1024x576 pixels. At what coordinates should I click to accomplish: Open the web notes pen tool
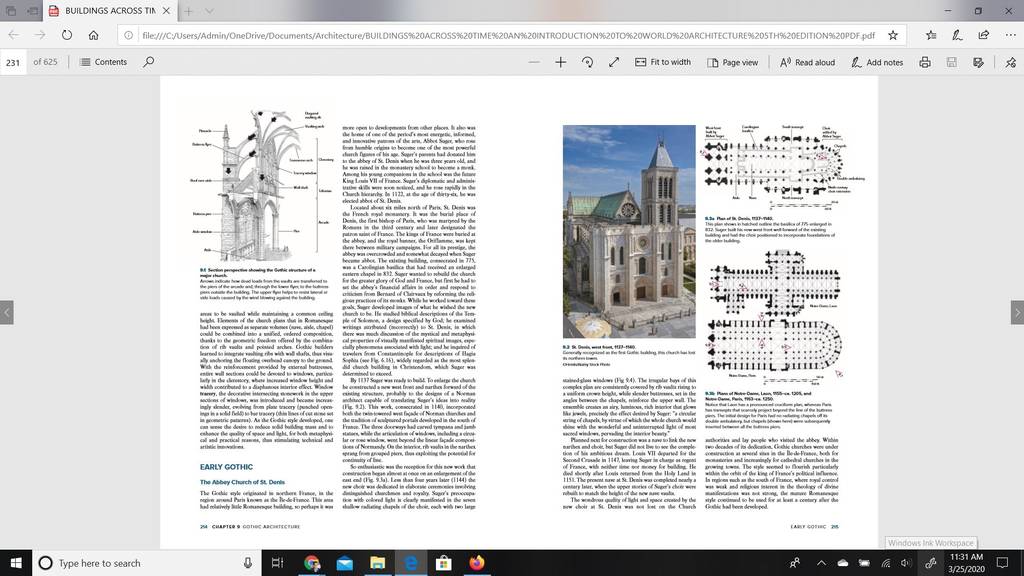[x=957, y=35]
